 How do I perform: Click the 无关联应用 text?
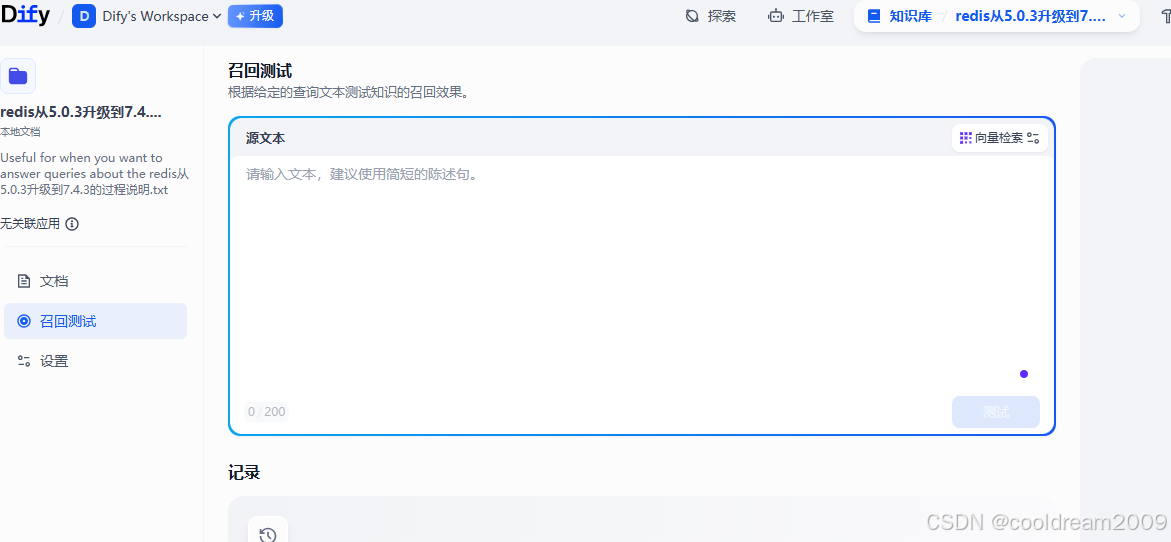tap(30, 223)
